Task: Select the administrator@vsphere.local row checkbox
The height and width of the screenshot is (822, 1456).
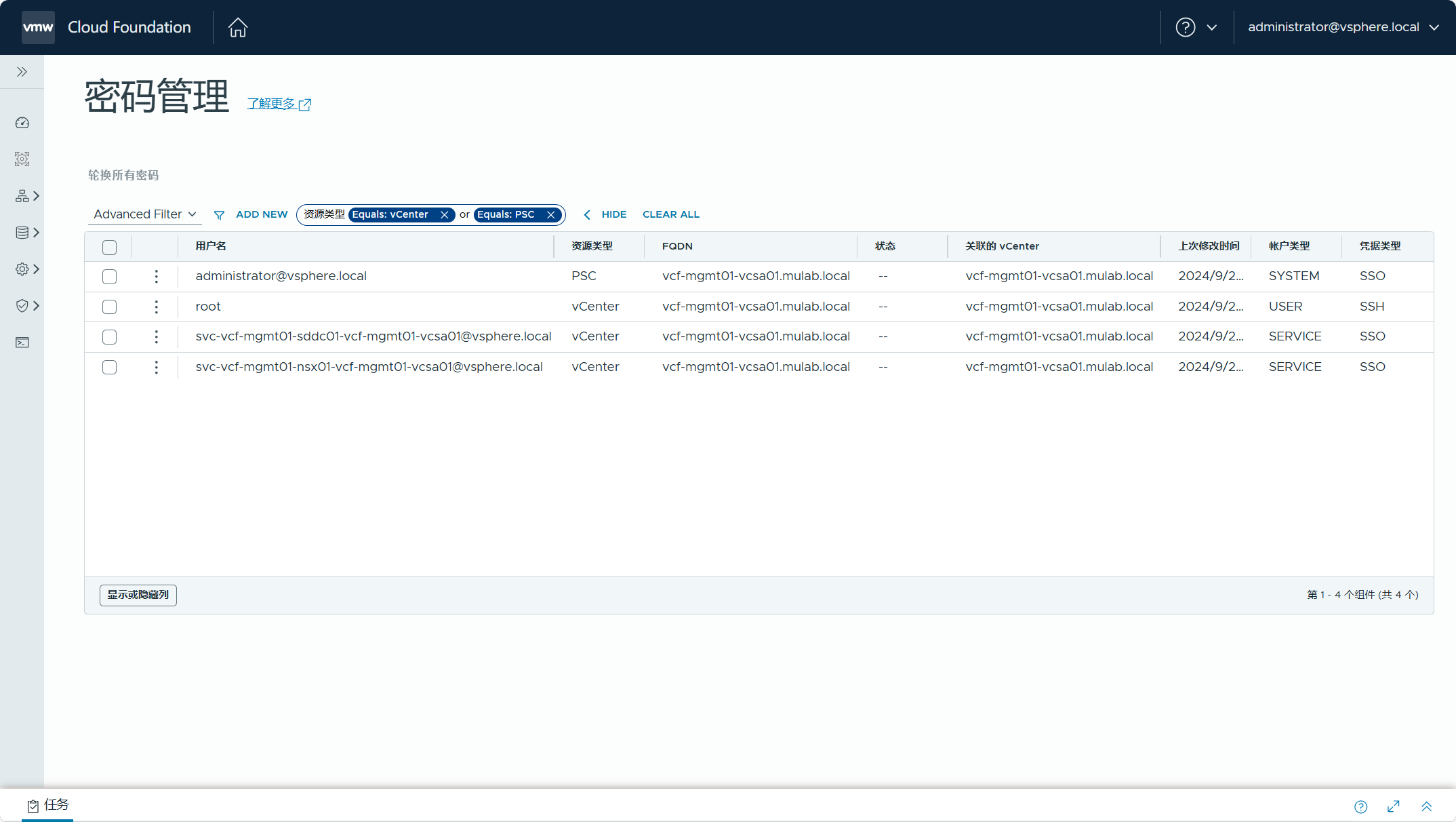Action: [109, 277]
